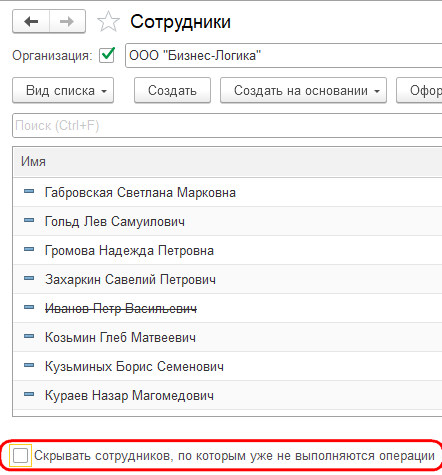The width and height of the screenshot is (442, 475).
Task: Click the partially visible Офор... button
Action: coord(419,90)
